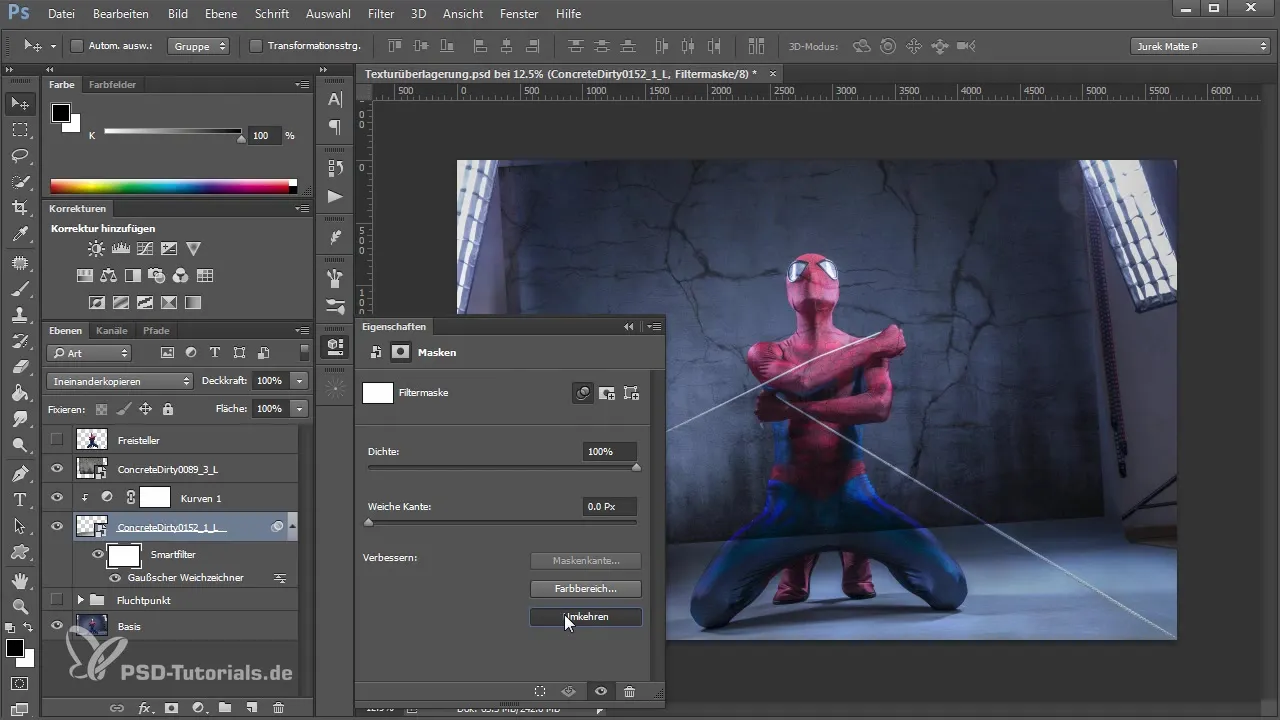Expand the Fluchtpunkt group

pos(80,600)
